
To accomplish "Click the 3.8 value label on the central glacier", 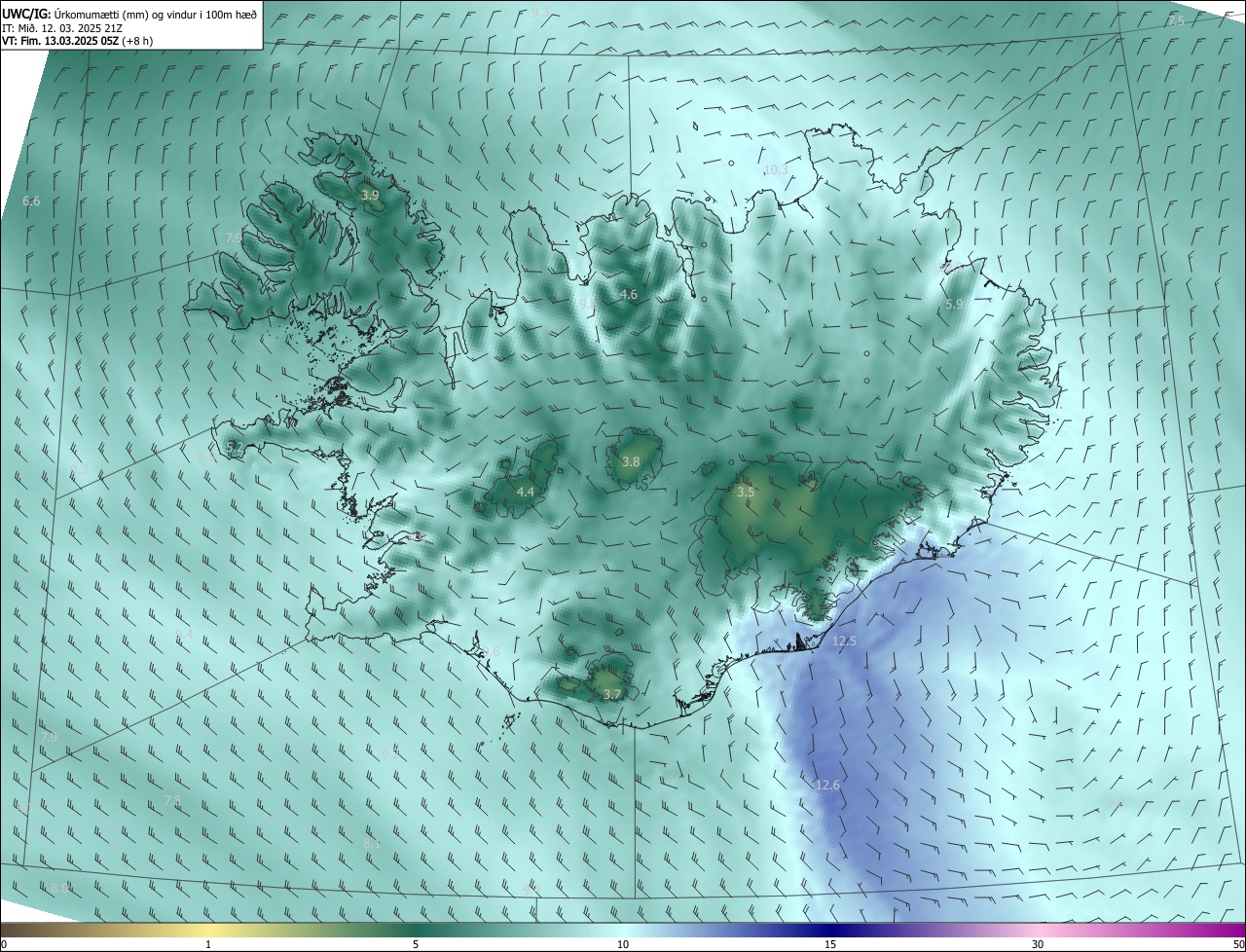I will click(x=631, y=461).
